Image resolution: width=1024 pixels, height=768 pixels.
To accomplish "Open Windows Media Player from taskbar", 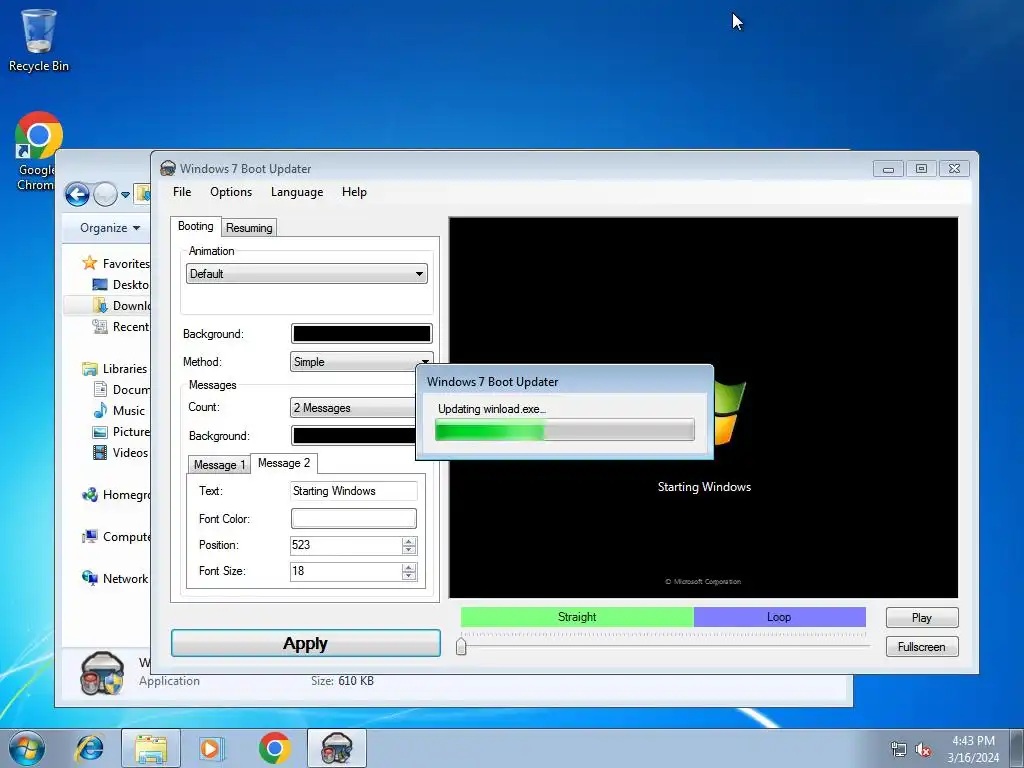I will coord(211,748).
